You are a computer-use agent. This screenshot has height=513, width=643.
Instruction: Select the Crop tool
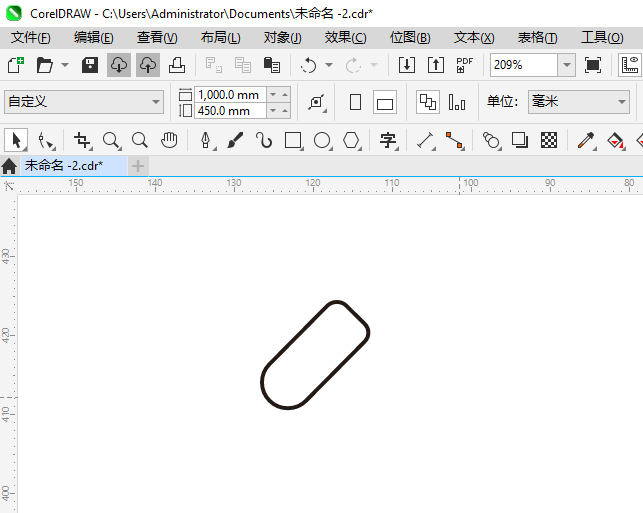tap(82, 140)
